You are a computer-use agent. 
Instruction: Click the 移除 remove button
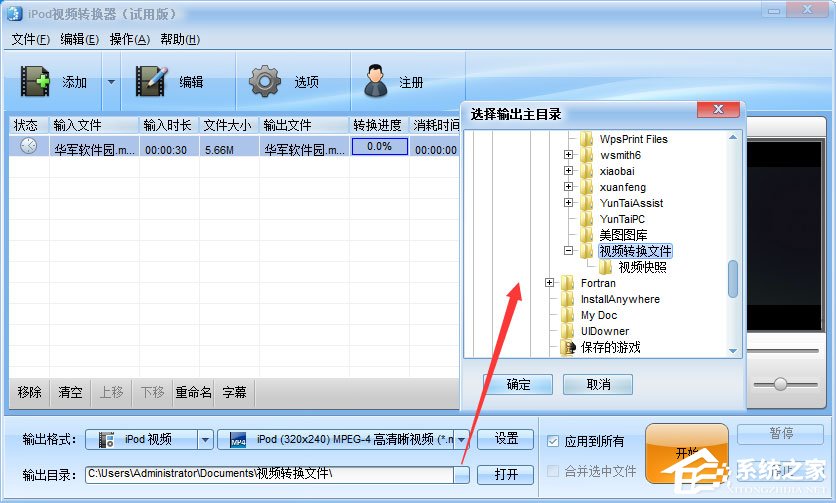pyautogui.click(x=29, y=393)
